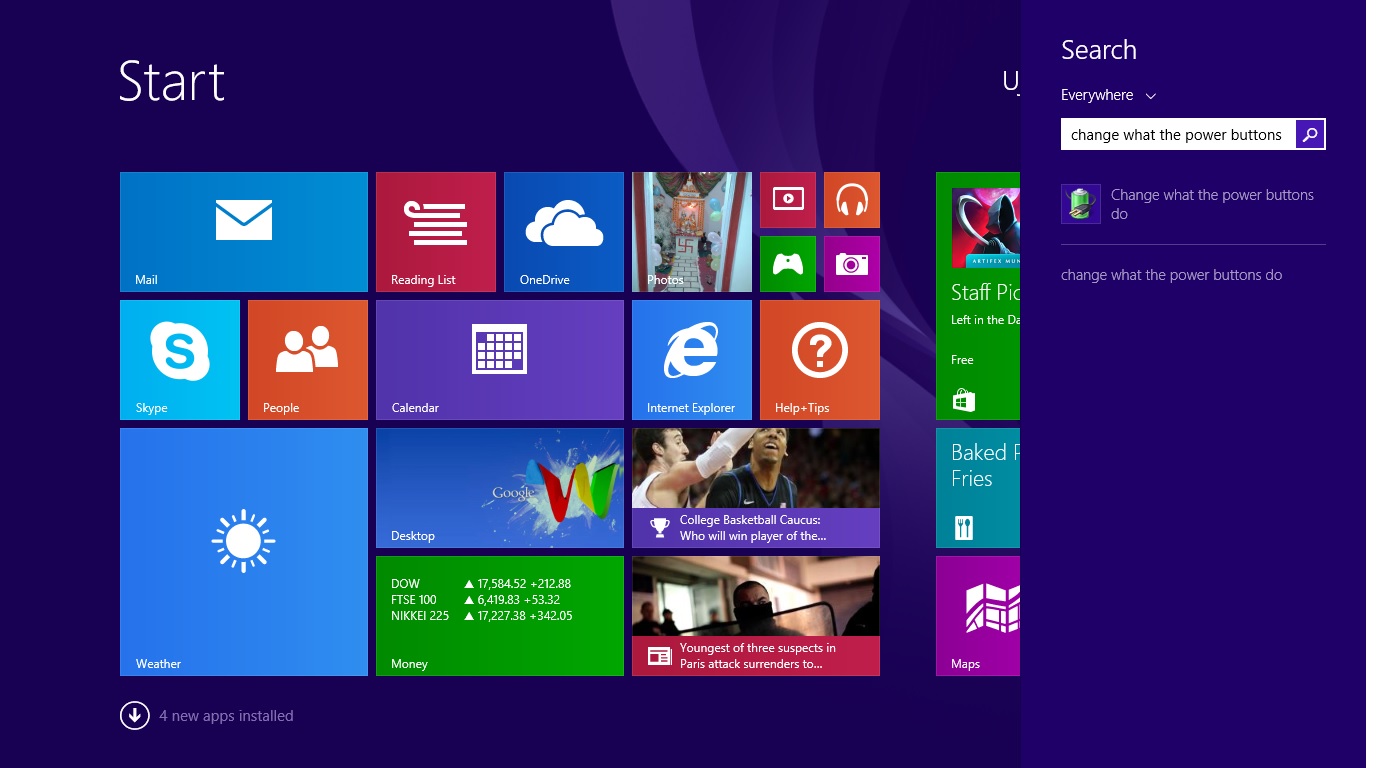This screenshot has height=768, width=1400.
Task: Open the 'Change what the power buttons do' result
Action: (x=1193, y=204)
